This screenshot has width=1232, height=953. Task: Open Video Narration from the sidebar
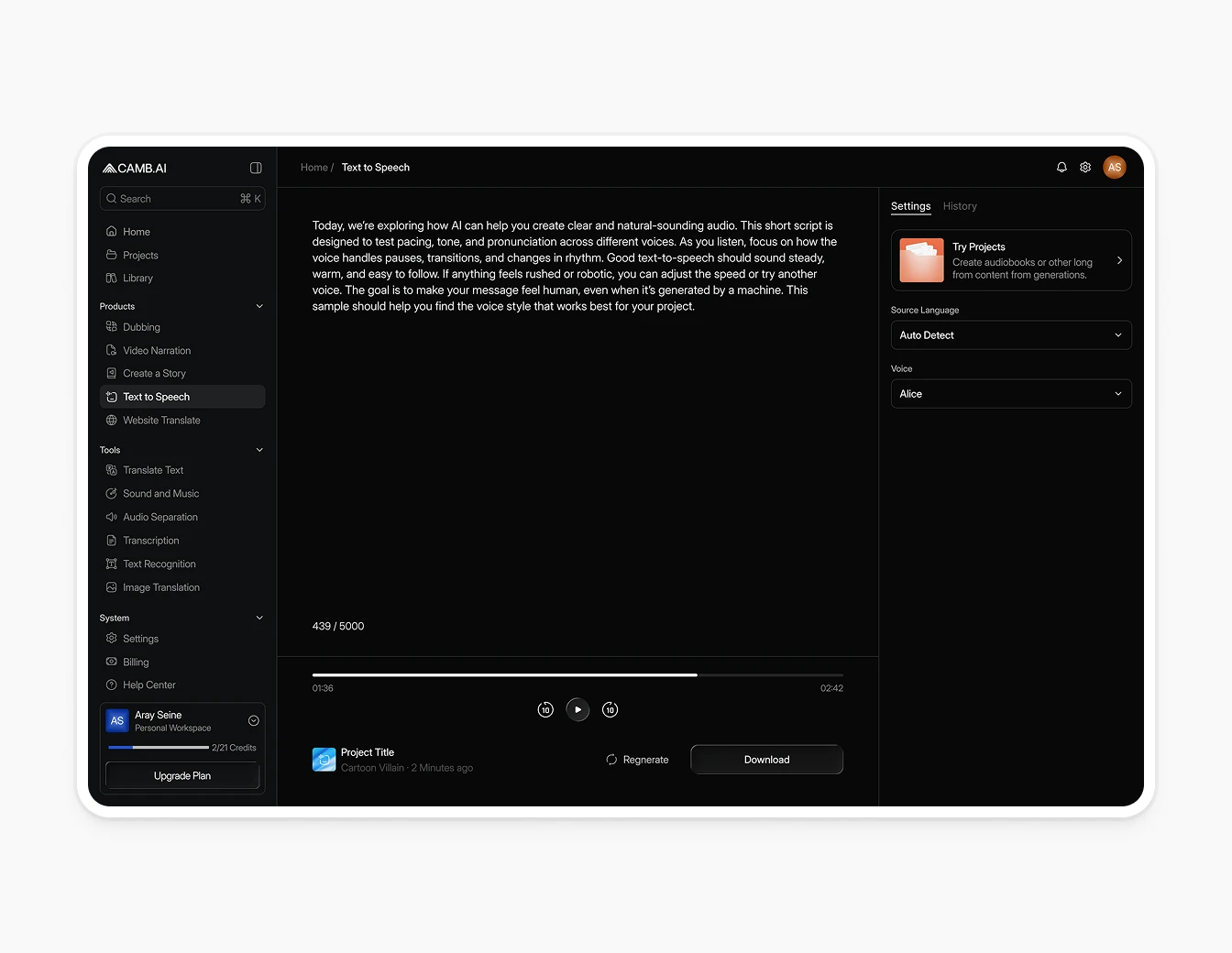[157, 350]
